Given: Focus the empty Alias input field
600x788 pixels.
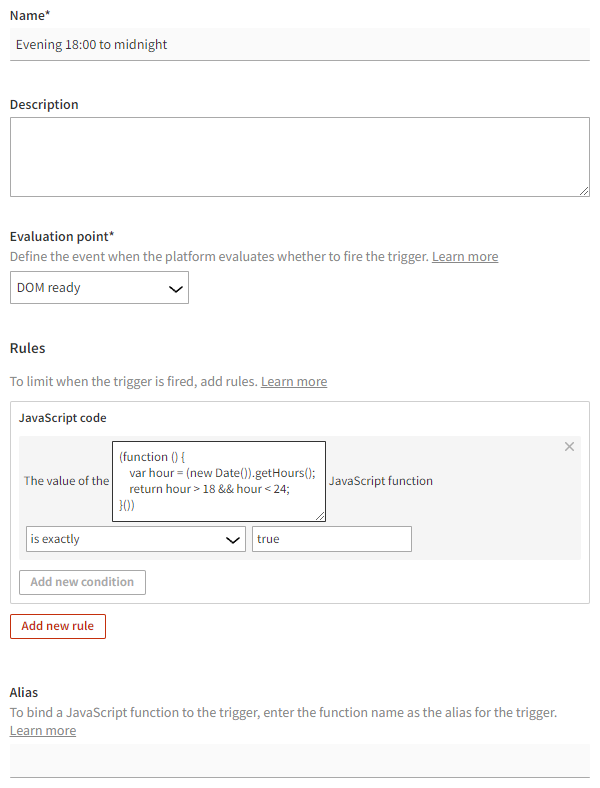Looking at the screenshot, I should point(300,760).
